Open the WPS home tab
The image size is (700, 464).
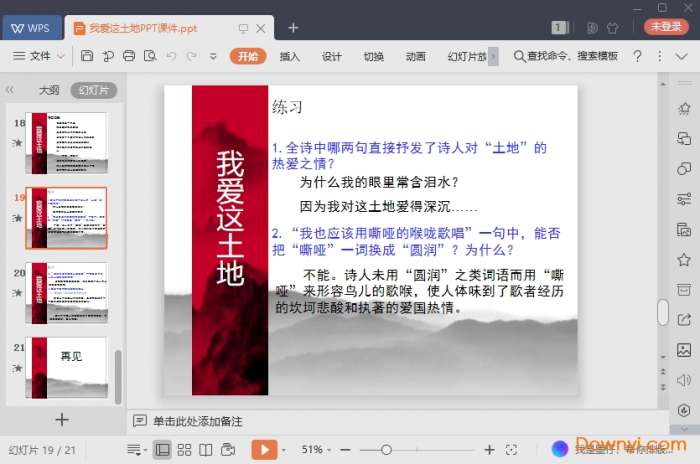tap(31, 28)
